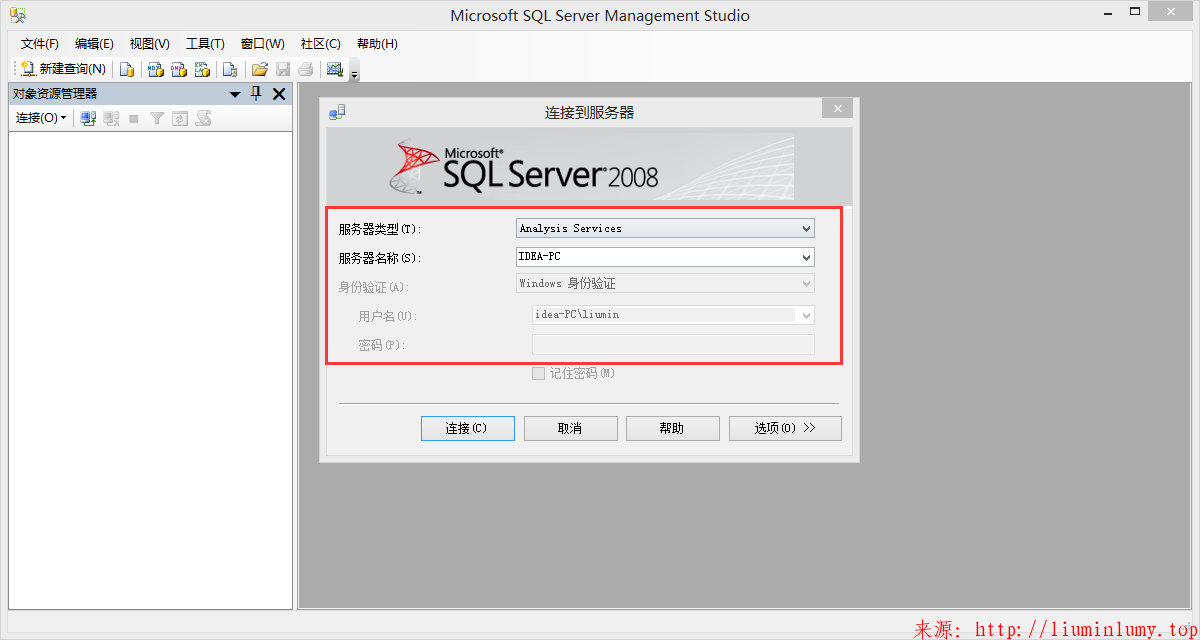Click the script/summary icon in Object Explorer toolbar
Viewport: 1200px width, 640px height.
203,118
